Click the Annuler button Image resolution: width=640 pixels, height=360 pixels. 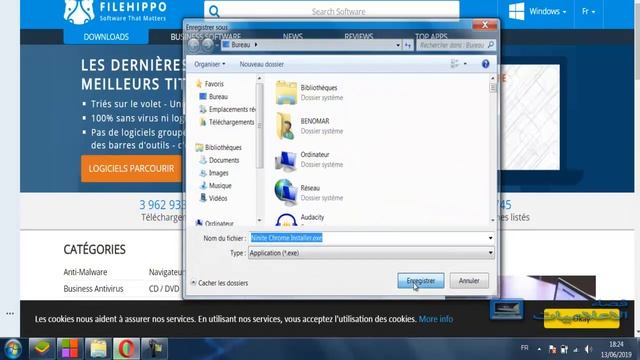[469, 281]
